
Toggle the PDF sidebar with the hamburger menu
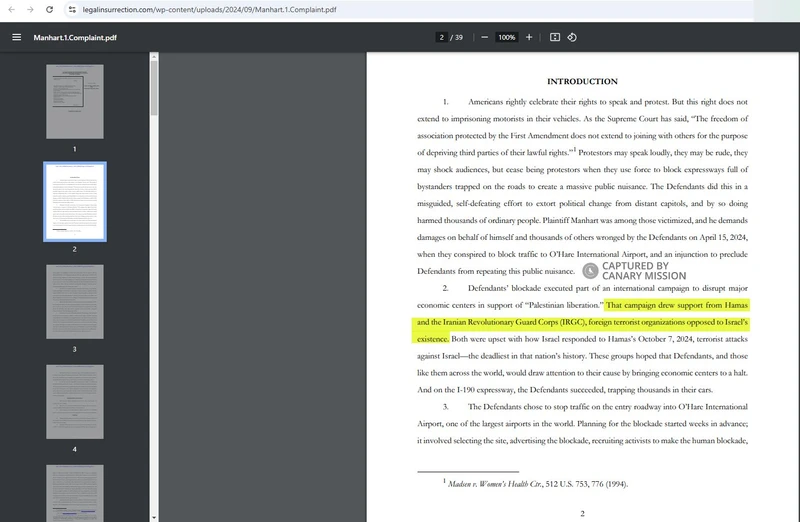pyautogui.click(x=16, y=37)
